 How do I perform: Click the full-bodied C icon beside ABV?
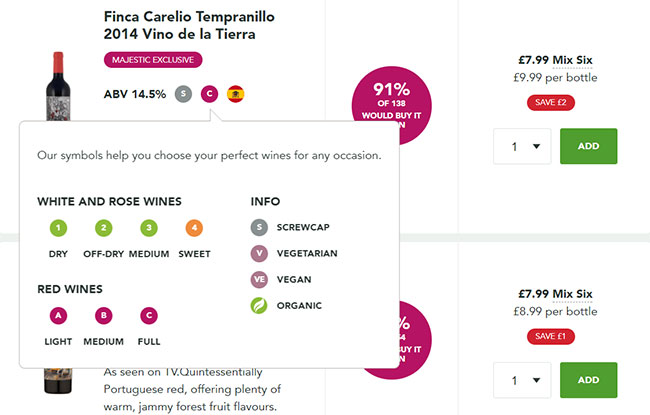[209, 94]
